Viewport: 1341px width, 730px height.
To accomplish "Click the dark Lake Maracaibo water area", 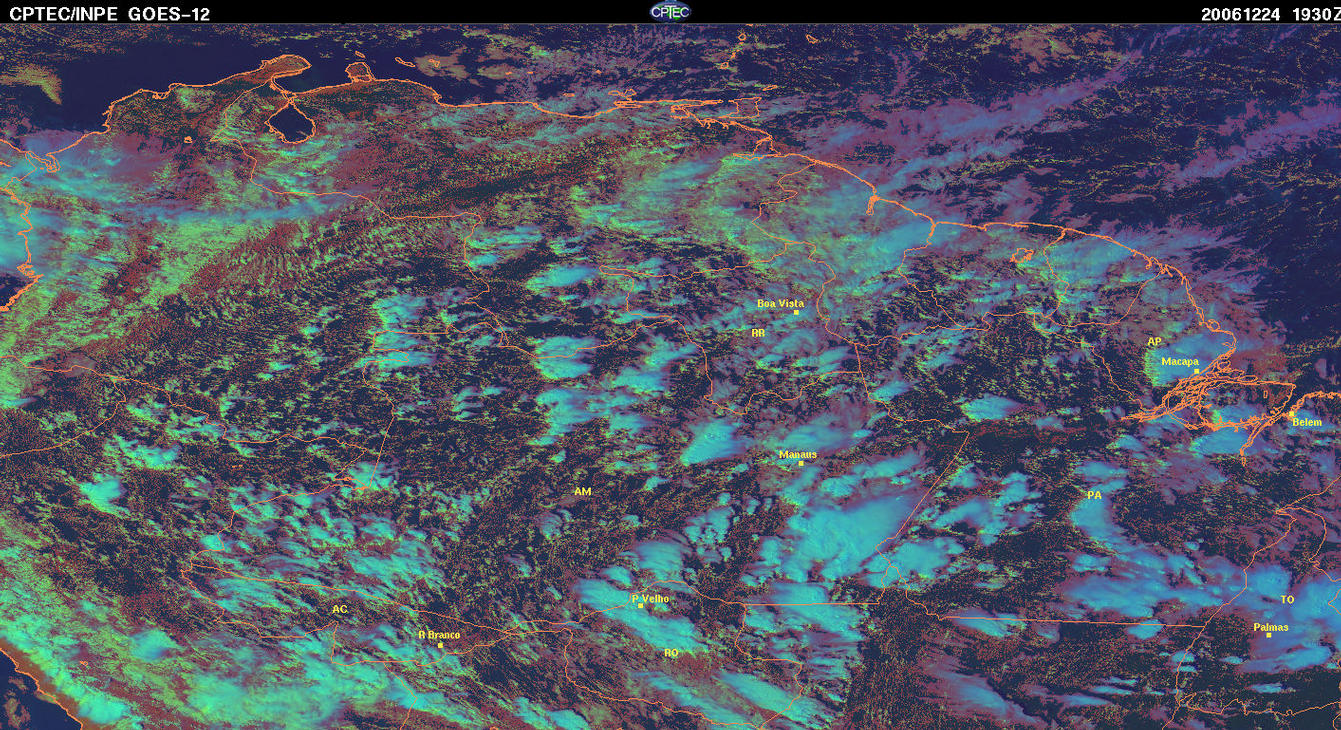I will (x=292, y=124).
